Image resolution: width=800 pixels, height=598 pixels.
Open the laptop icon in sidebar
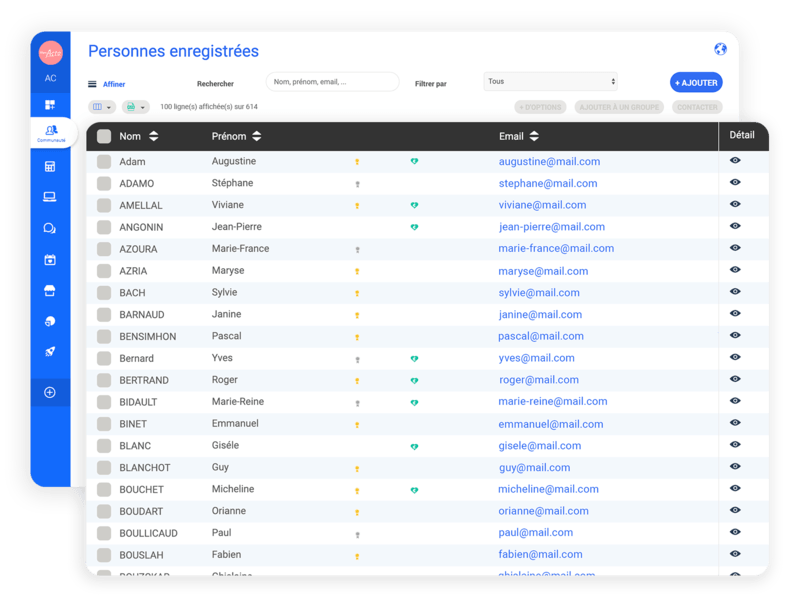[x=50, y=197]
